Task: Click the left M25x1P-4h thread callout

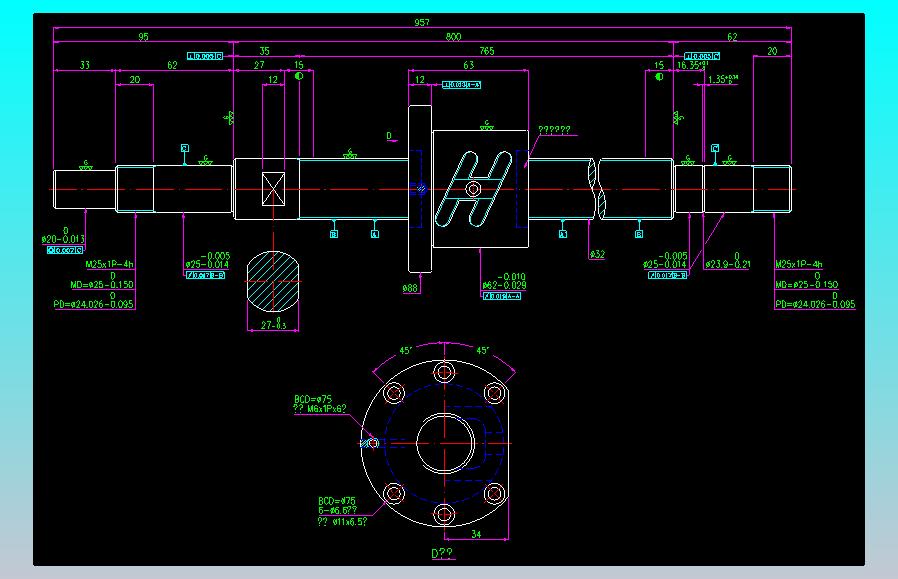Action: [109, 264]
